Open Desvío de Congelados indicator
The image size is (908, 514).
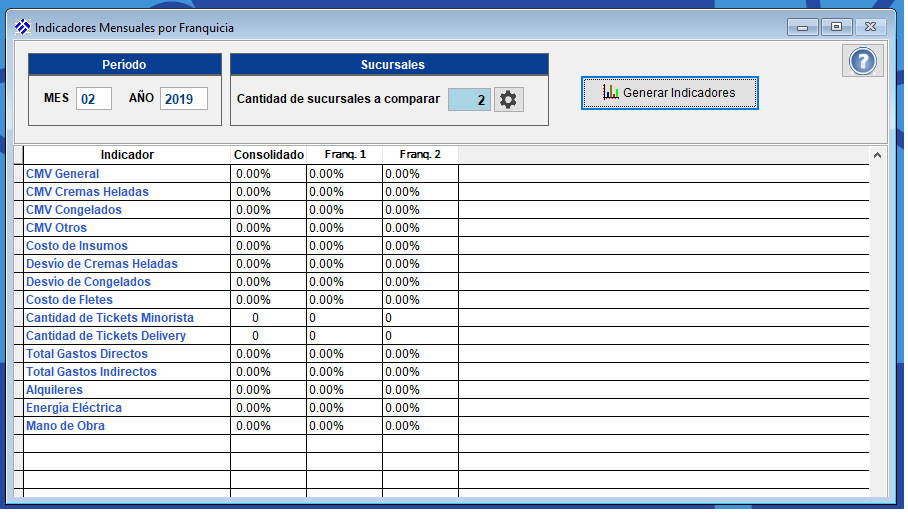(88, 282)
